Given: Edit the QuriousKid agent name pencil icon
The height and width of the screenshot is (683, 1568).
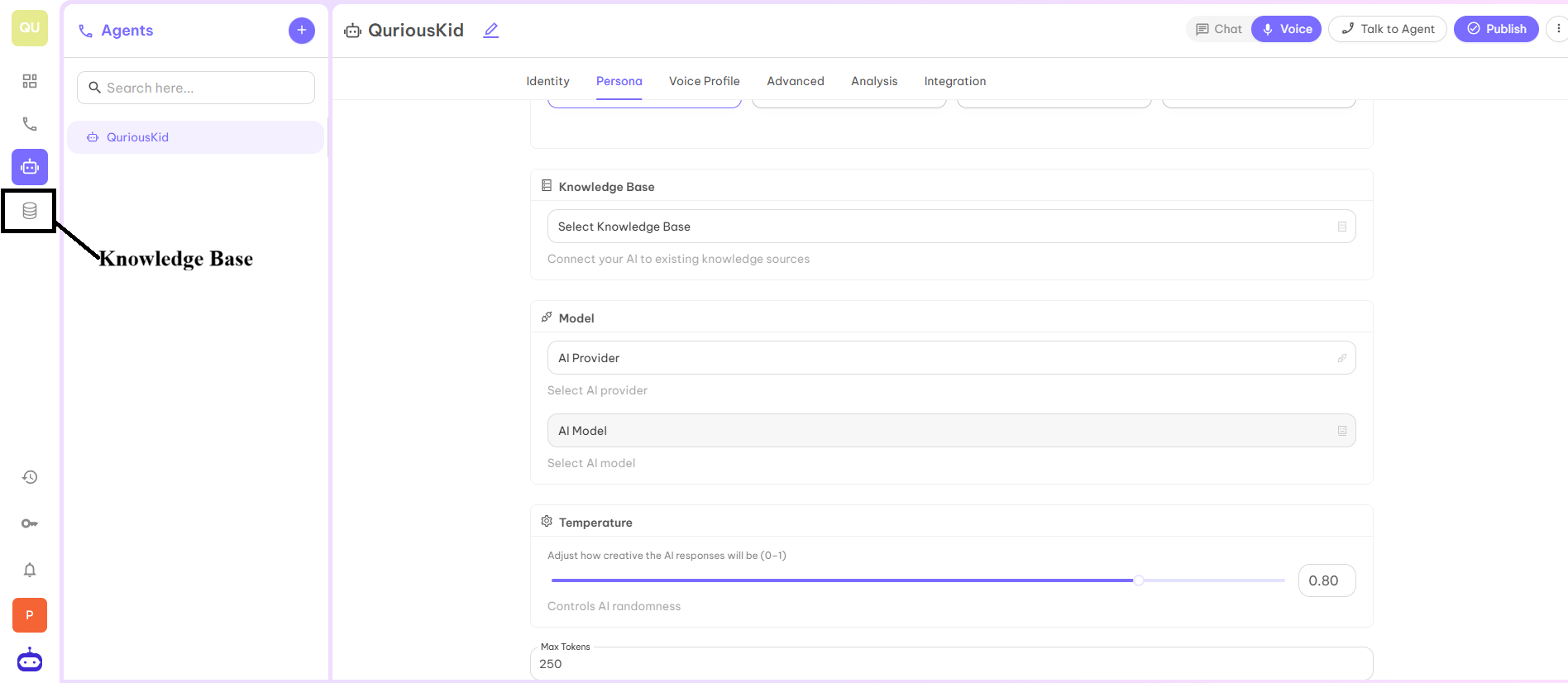Looking at the screenshot, I should click(x=490, y=31).
